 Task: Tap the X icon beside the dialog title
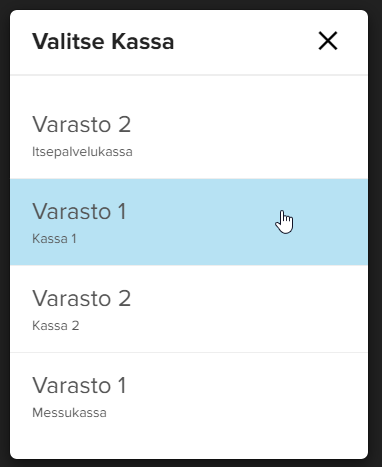tap(328, 41)
